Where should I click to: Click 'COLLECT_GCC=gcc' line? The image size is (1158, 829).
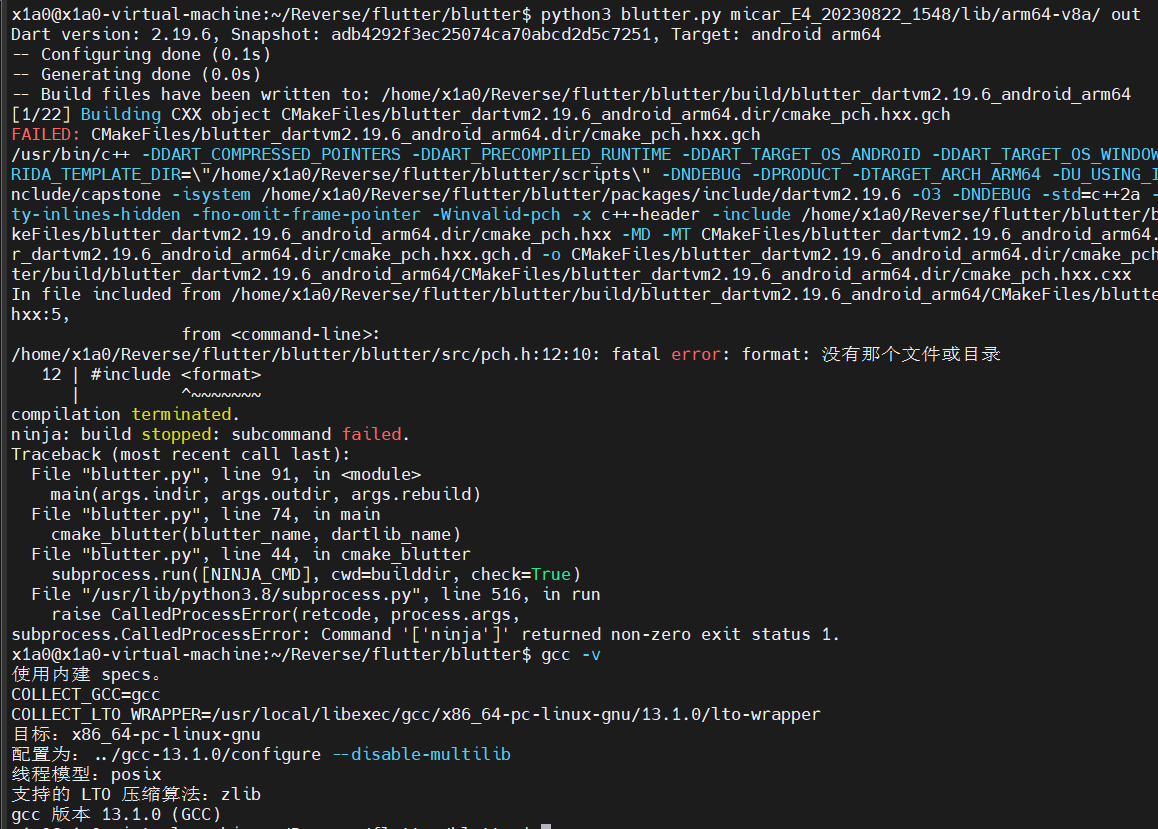tap(86, 694)
